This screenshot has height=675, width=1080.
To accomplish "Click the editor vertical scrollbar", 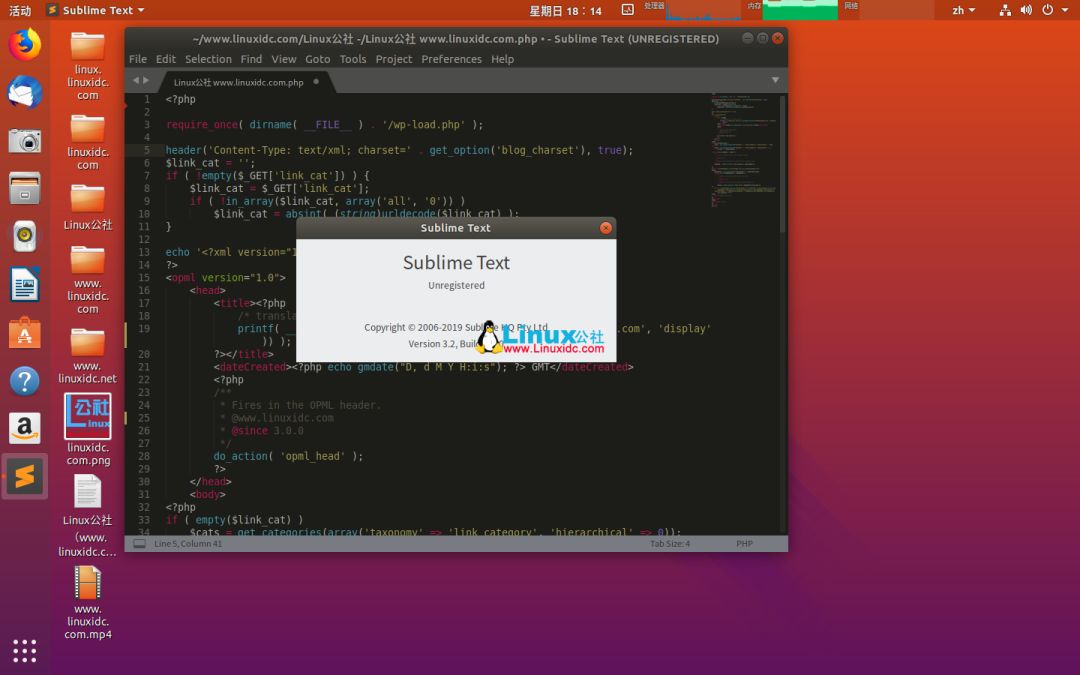I will click(x=782, y=164).
